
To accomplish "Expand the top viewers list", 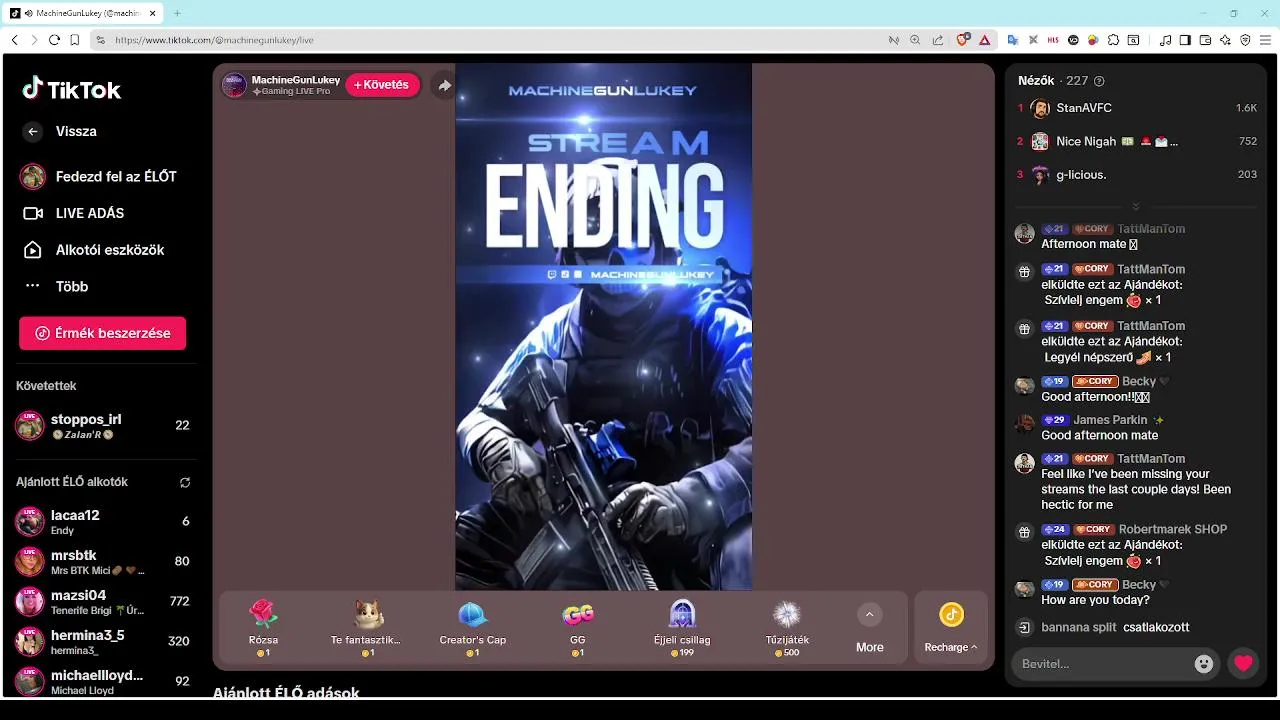I will pyautogui.click(x=1135, y=207).
